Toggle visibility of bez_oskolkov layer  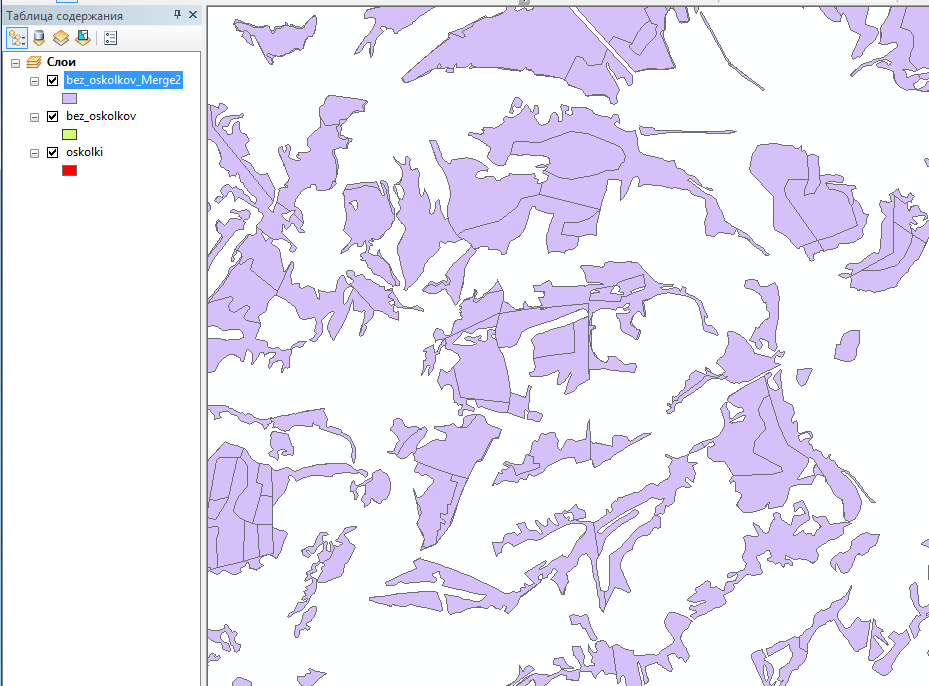(x=53, y=117)
